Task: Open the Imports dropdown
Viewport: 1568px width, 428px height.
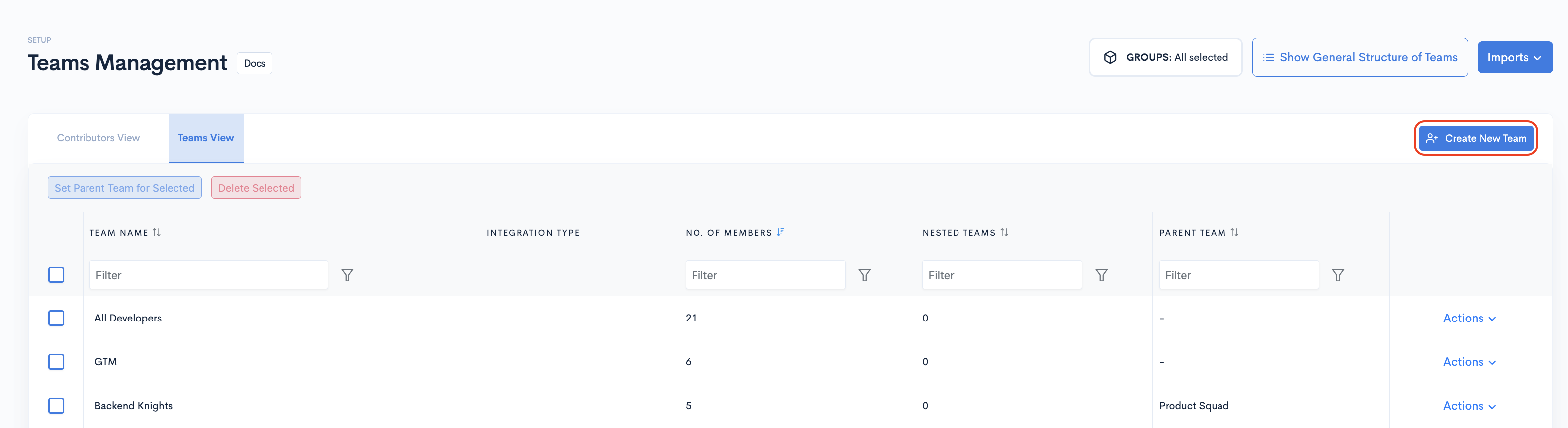Action: 1514,57
